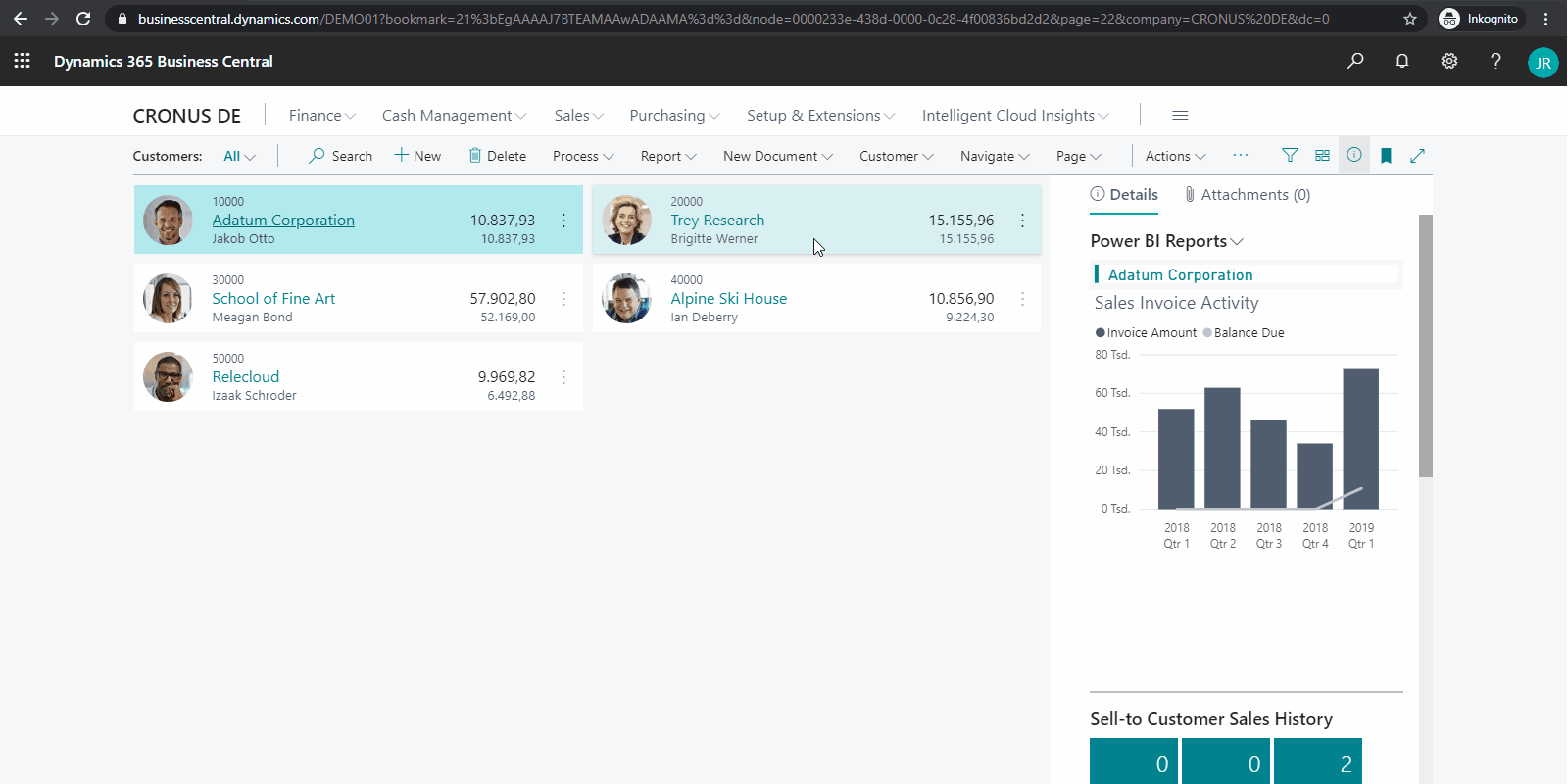
Task: Click the browser address bar URL
Action: point(733,19)
